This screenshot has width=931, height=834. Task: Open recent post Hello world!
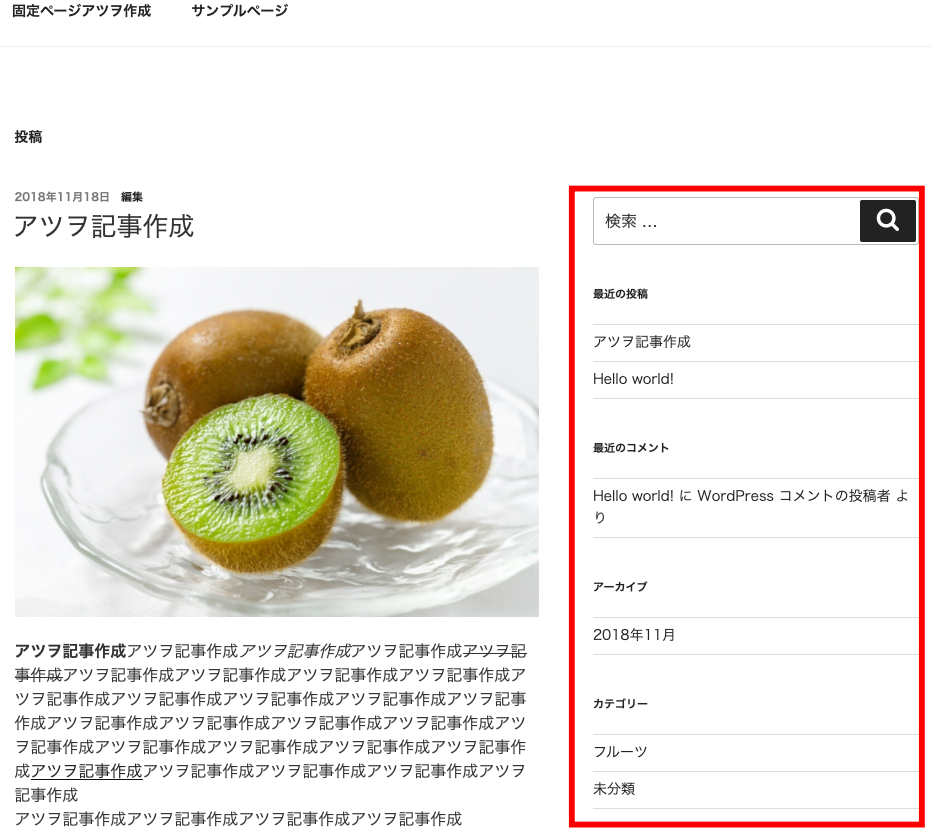633,379
